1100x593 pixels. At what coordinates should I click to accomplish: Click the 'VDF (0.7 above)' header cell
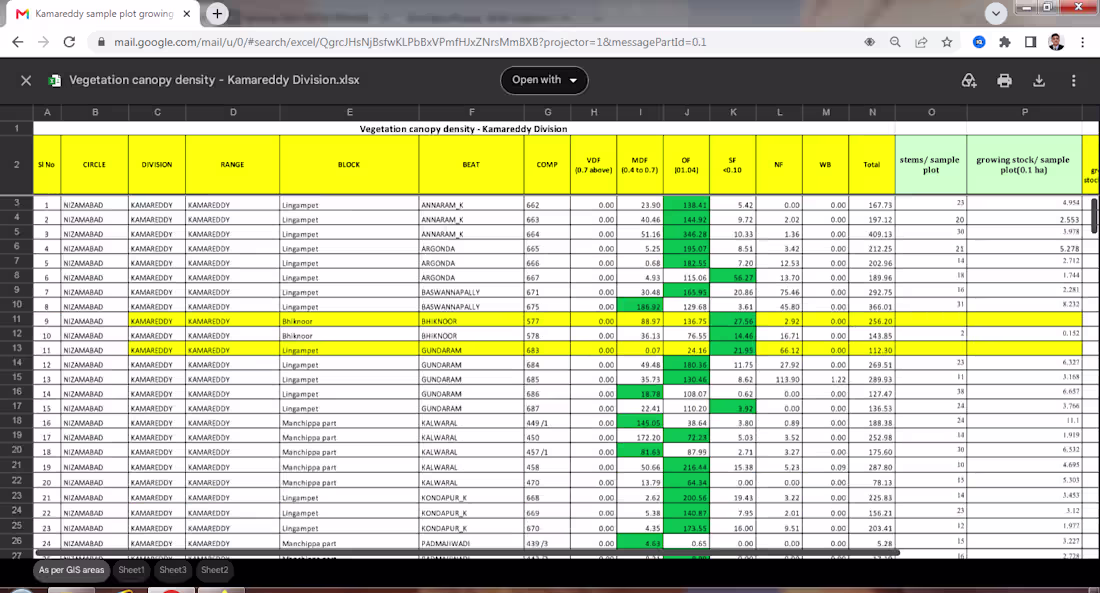593,164
